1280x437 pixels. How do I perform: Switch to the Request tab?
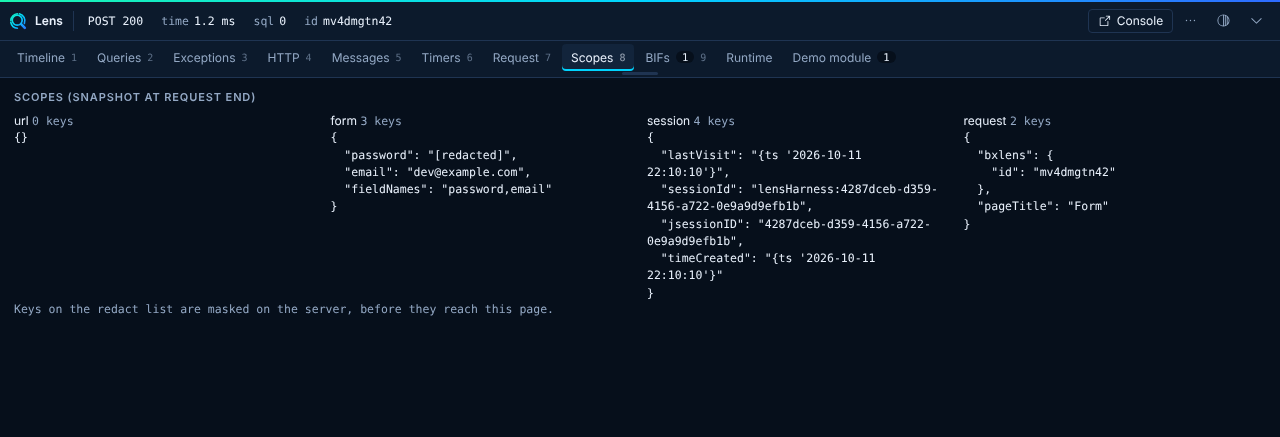tap(522, 58)
